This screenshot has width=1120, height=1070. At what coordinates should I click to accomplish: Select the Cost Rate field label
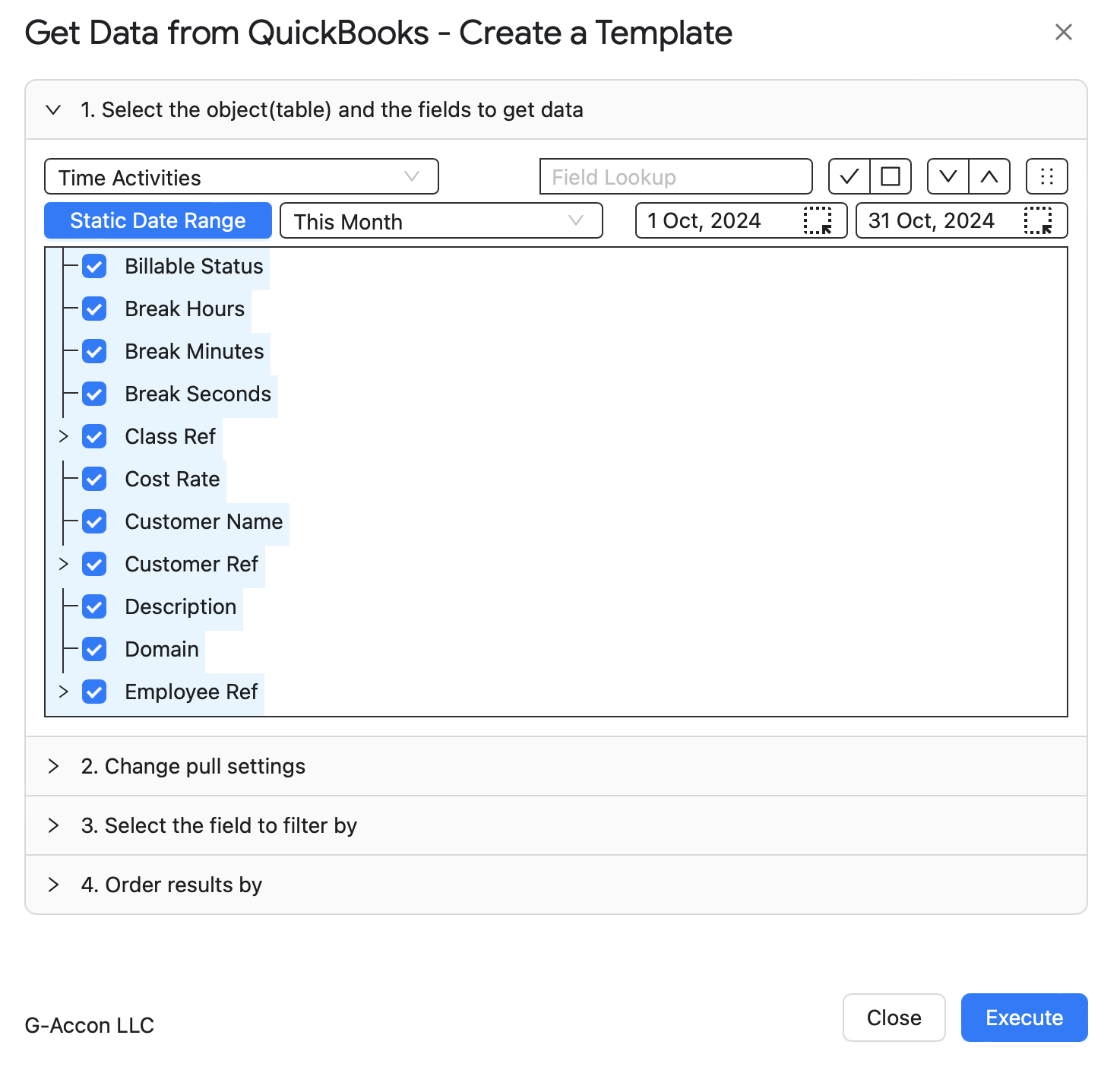172,479
